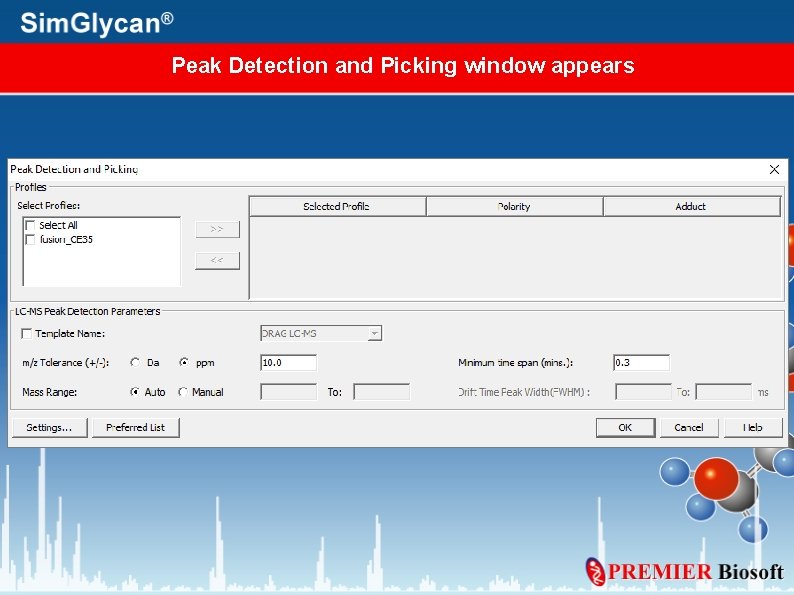
Task: Click the << remove profile button
Action: pos(217,260)
